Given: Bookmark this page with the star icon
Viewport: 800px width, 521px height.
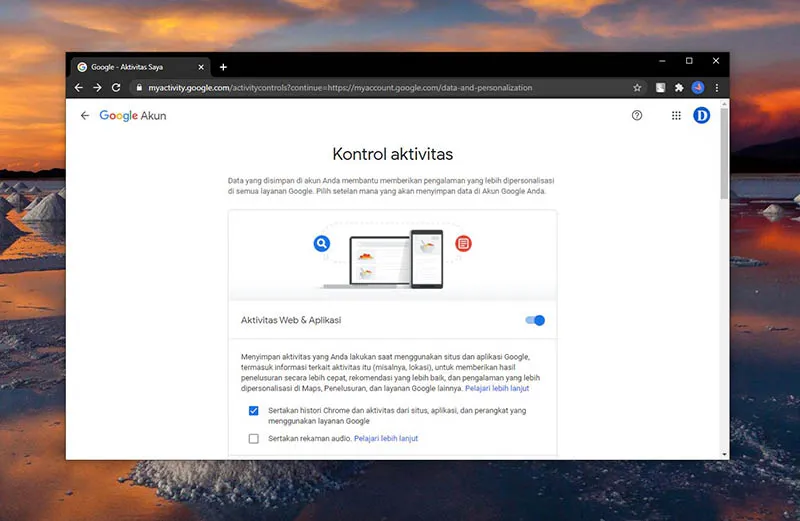Looking at the screenshot, I should pyautogui.click(x=637, y=88).
